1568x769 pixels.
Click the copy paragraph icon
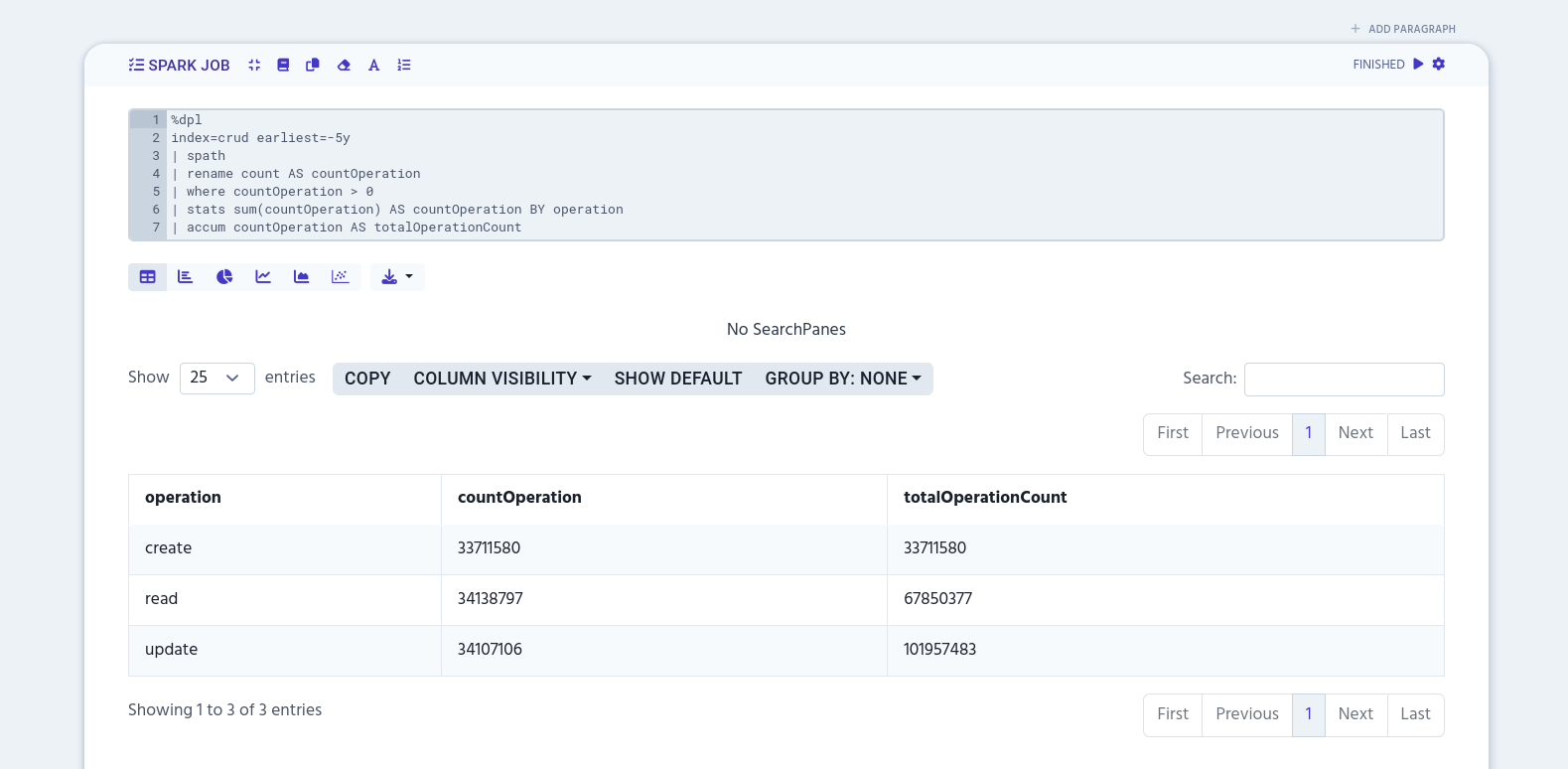point(313,65)
